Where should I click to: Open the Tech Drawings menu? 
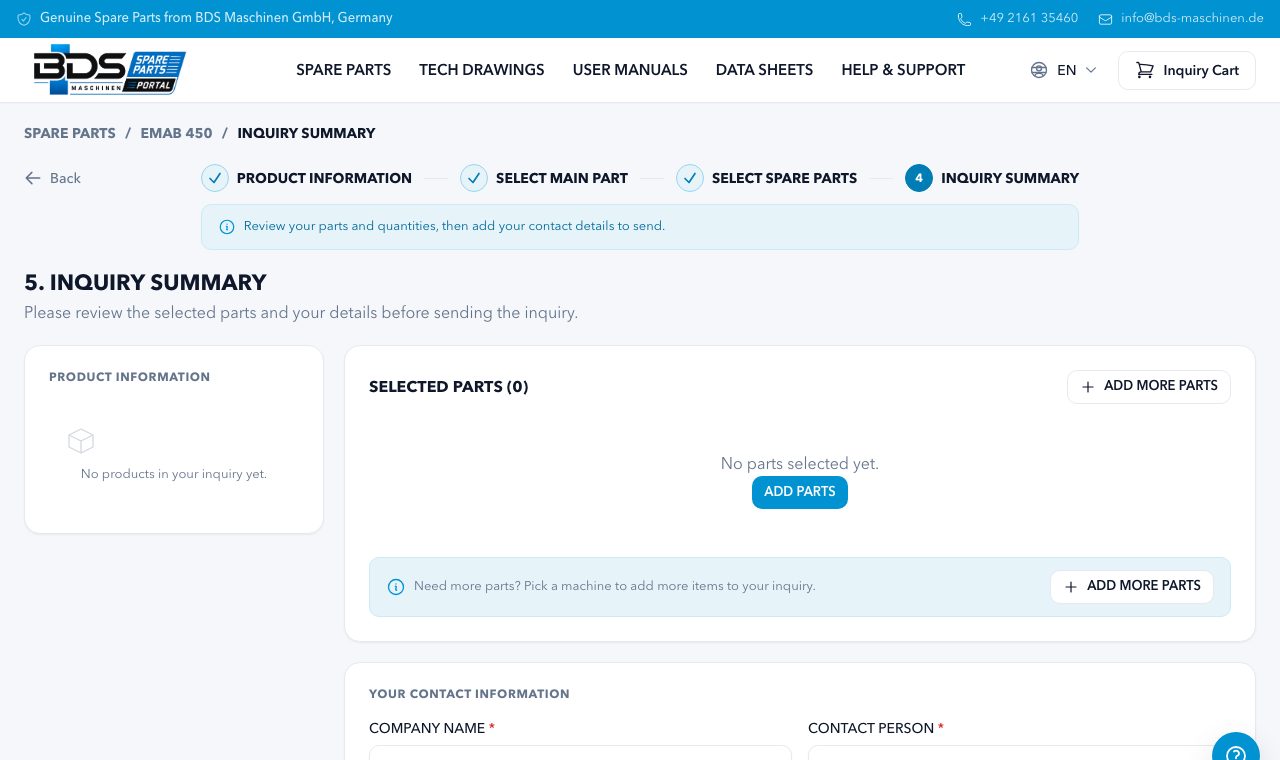(482, 70)
